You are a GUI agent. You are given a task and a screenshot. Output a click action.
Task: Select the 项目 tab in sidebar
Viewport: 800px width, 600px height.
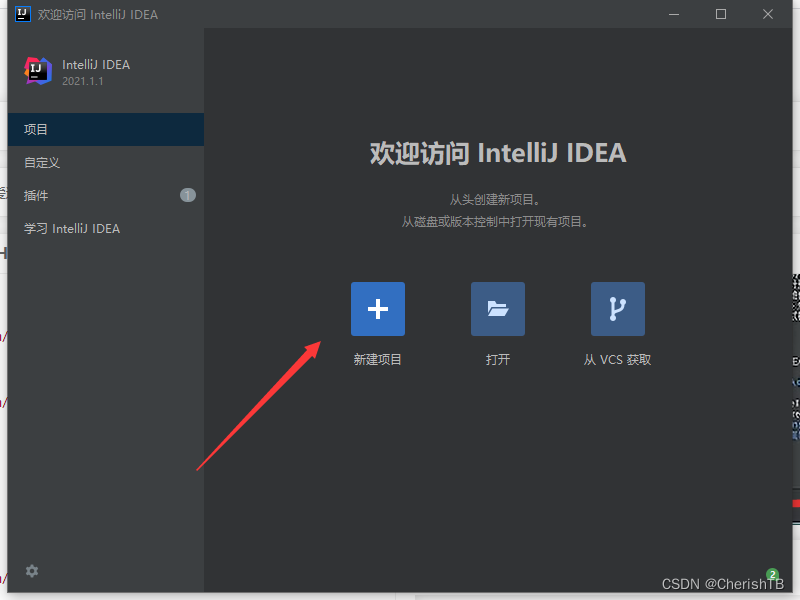[x=106, y=130]
